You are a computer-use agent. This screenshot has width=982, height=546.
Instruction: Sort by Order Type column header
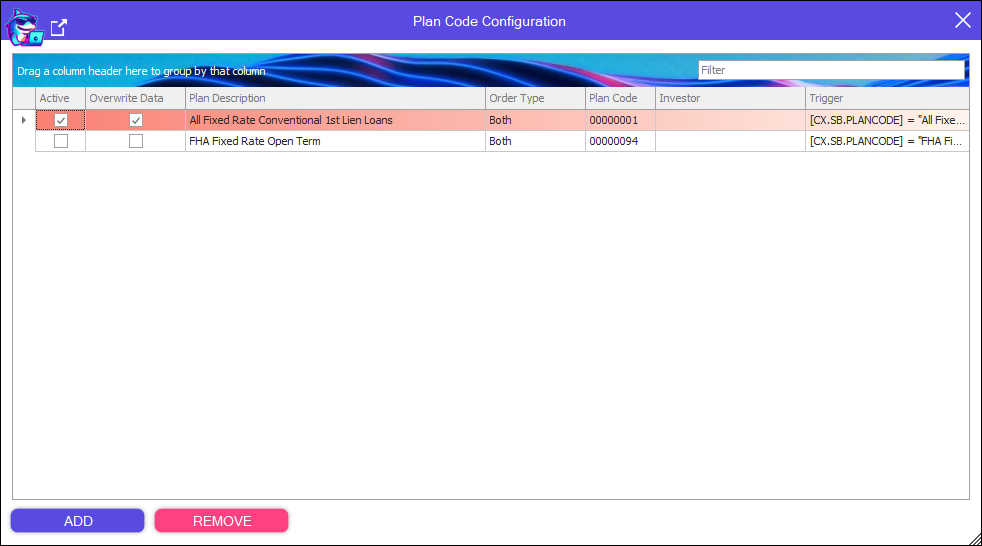point(534,99)
